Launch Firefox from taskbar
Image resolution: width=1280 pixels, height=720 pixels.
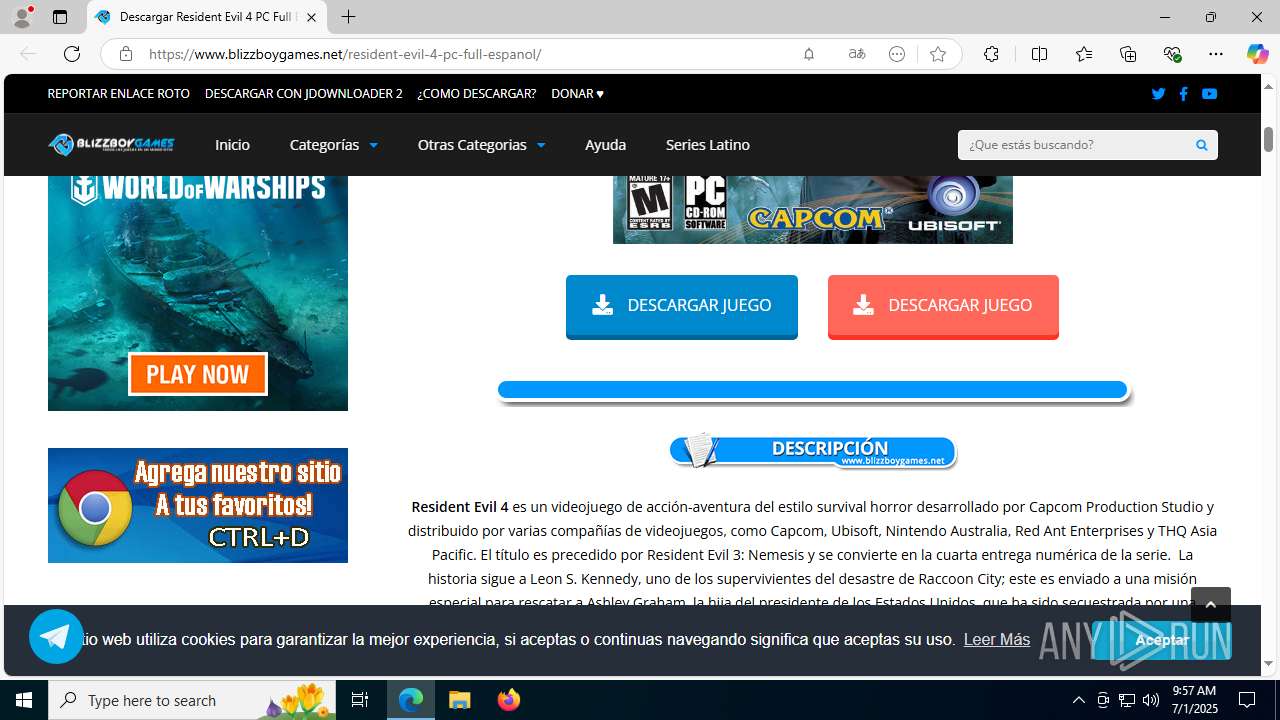[x=509, y=700]
